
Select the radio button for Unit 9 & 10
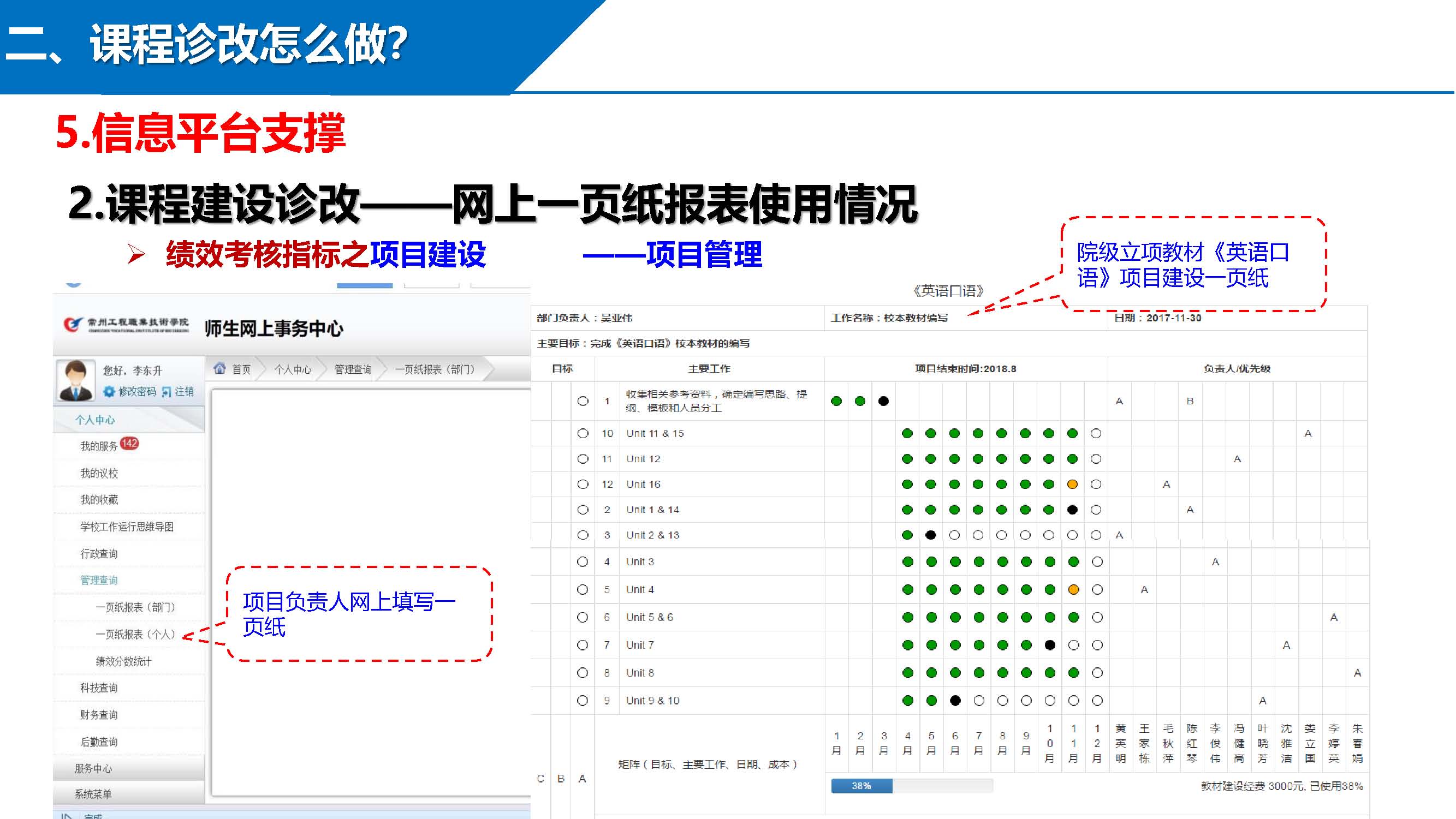pos(582,701)
